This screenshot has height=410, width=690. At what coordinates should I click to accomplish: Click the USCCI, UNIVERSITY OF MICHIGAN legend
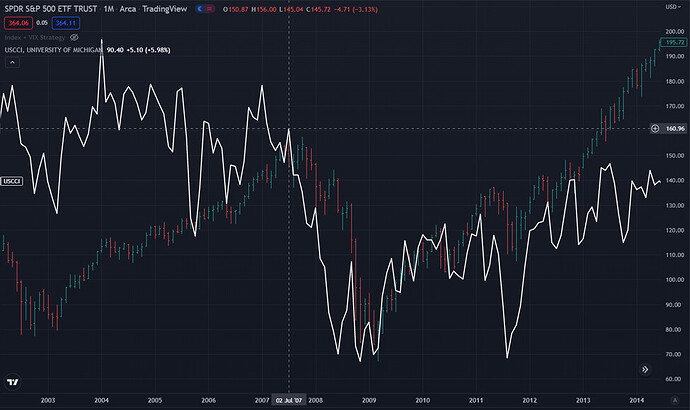53,50
